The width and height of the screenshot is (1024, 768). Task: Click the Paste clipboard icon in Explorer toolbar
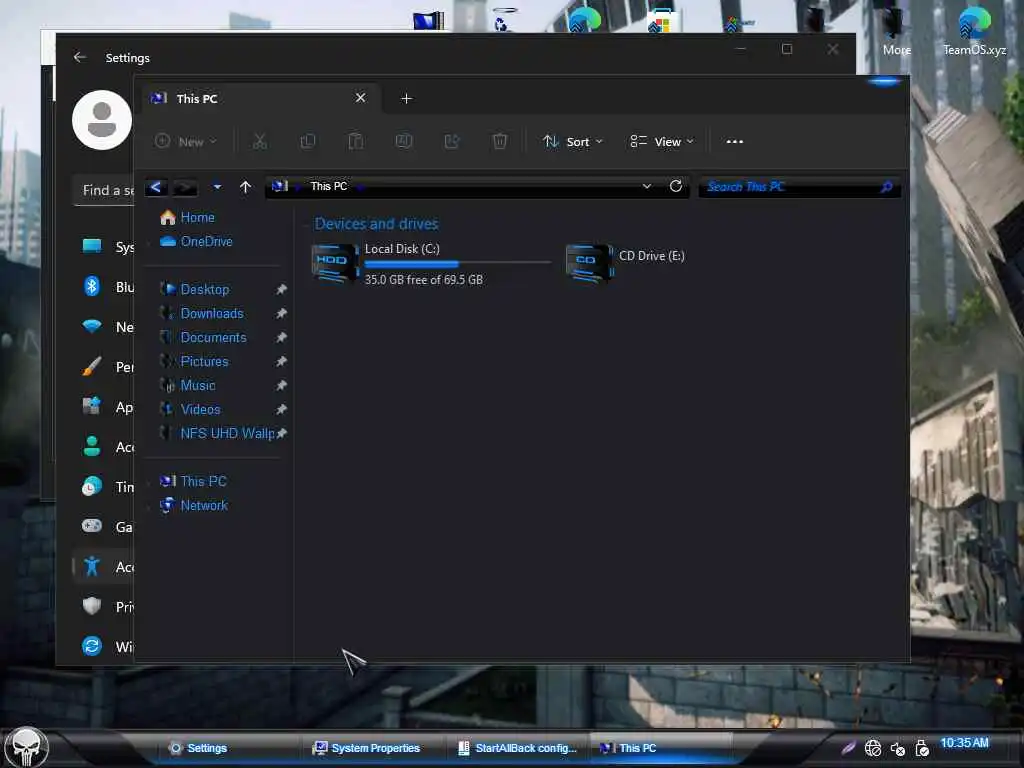pos(356,141)
